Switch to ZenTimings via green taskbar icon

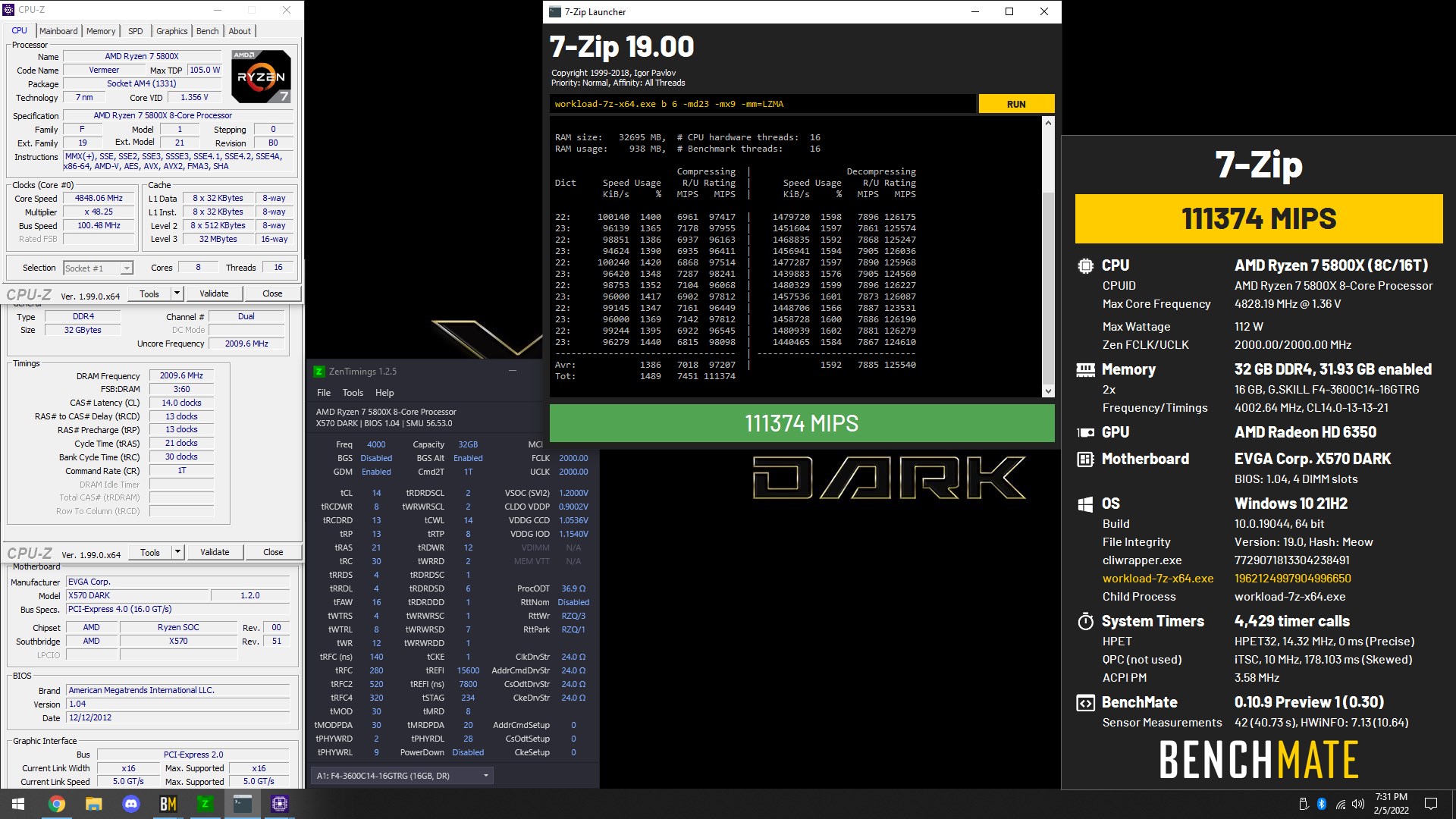[x=206, y=804]
